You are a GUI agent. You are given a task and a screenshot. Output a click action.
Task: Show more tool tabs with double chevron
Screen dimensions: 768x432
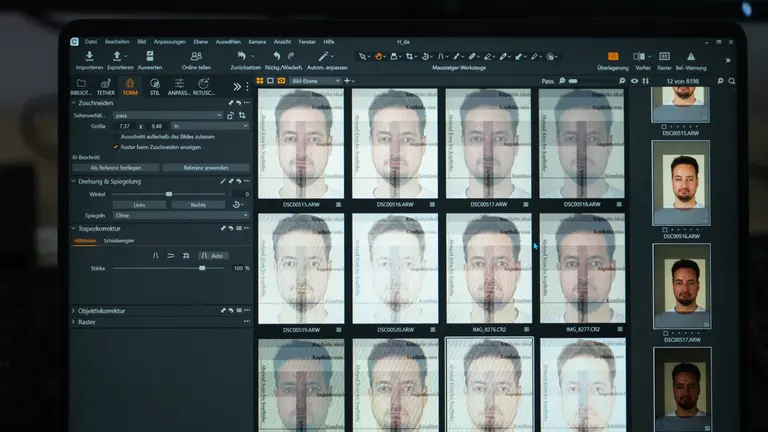(237, 87)
